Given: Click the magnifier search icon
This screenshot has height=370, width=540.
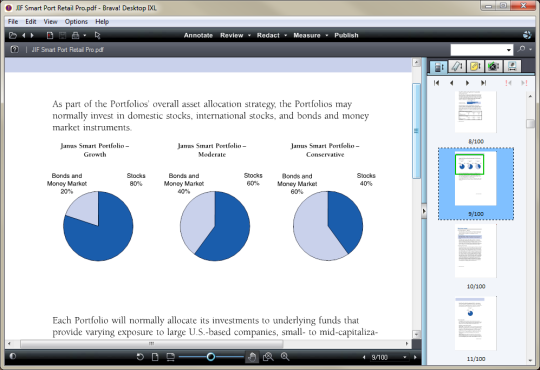Looking at the screenshot, I should (x=521, y=49).
